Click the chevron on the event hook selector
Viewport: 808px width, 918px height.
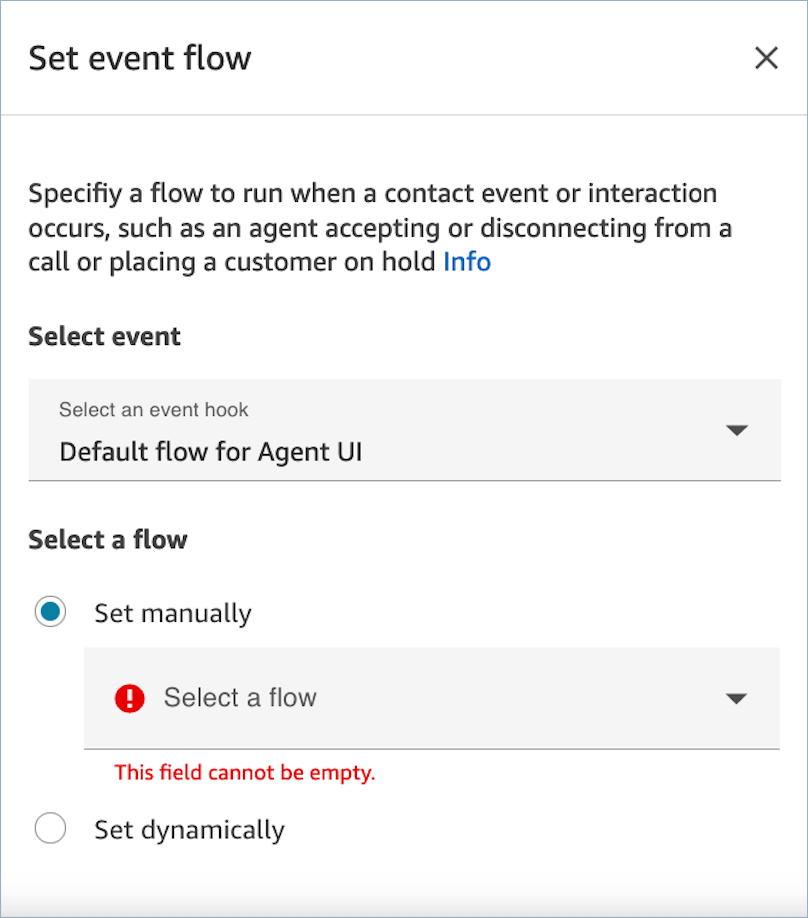point(737,430)
